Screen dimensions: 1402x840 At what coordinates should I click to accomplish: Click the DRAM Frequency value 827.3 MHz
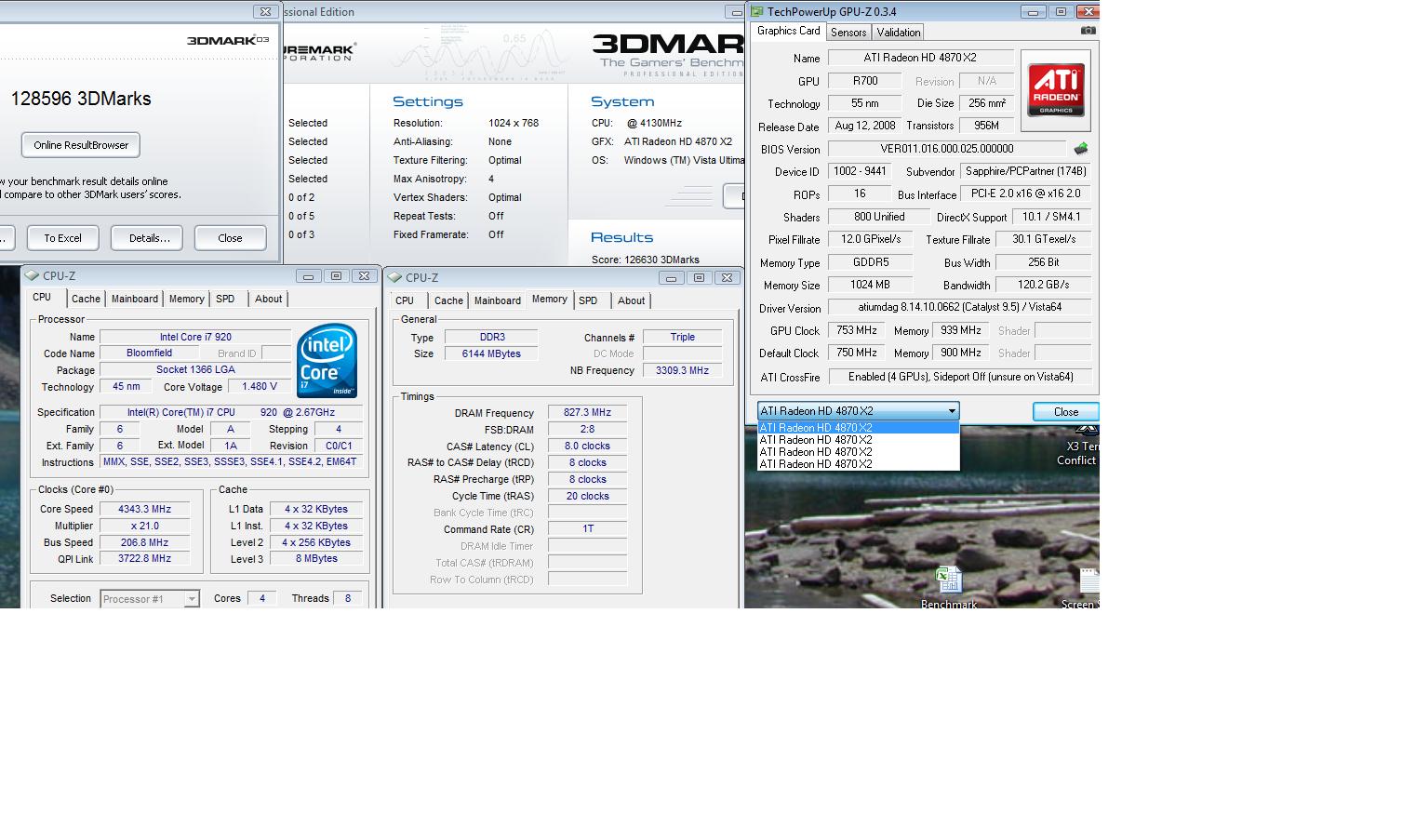pyautogui.click(x=587, y=413)
